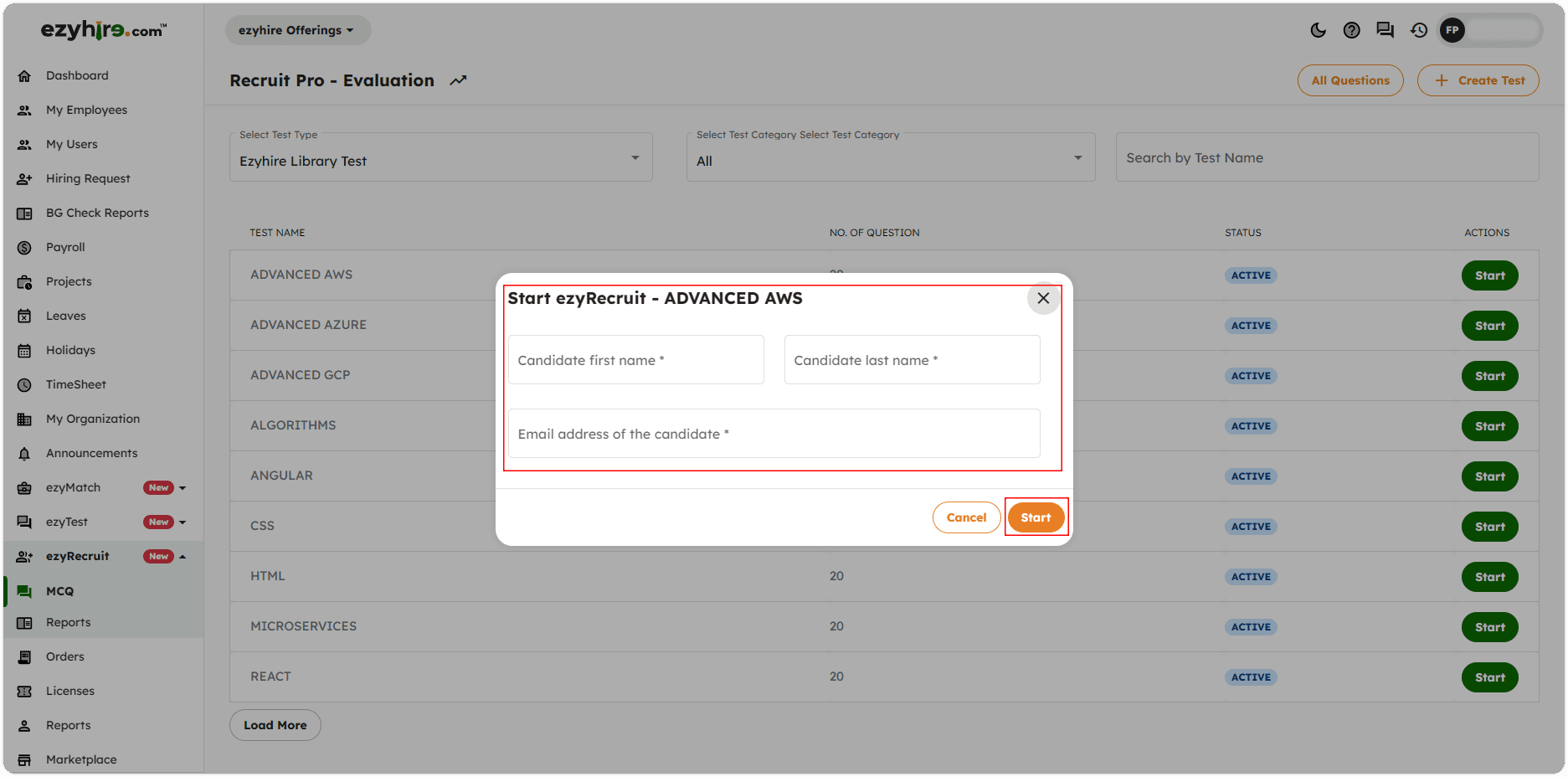Open the Select Test Type dropdown
1568x777 pixels.
tap(441, 157)
